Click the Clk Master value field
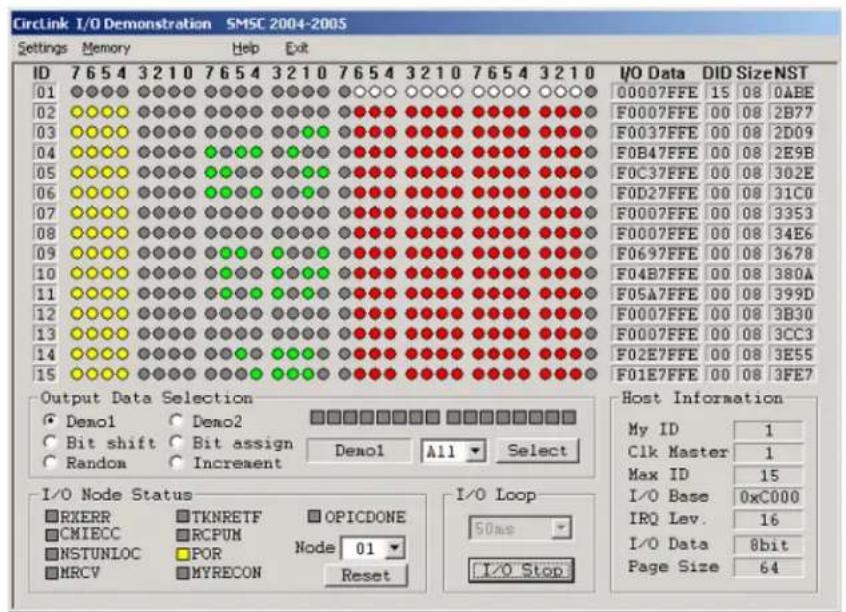The width and height of the screenshot is (846, 612). pyautogui.click(x=768, y=452)
